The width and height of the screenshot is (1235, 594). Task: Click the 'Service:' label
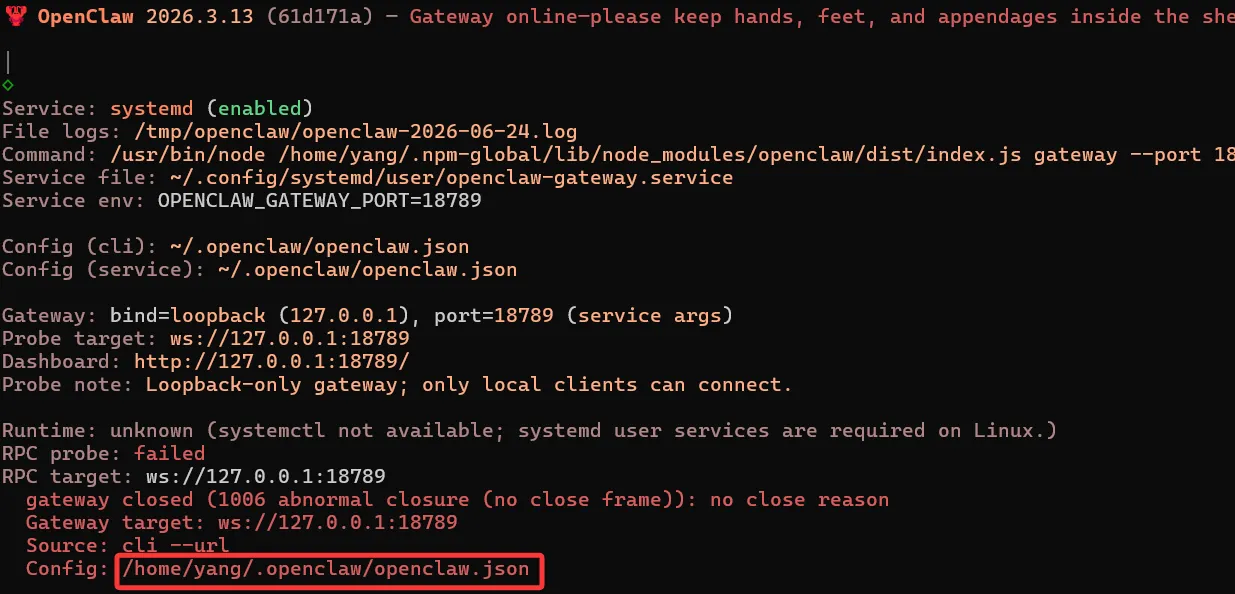click(50, 108)
